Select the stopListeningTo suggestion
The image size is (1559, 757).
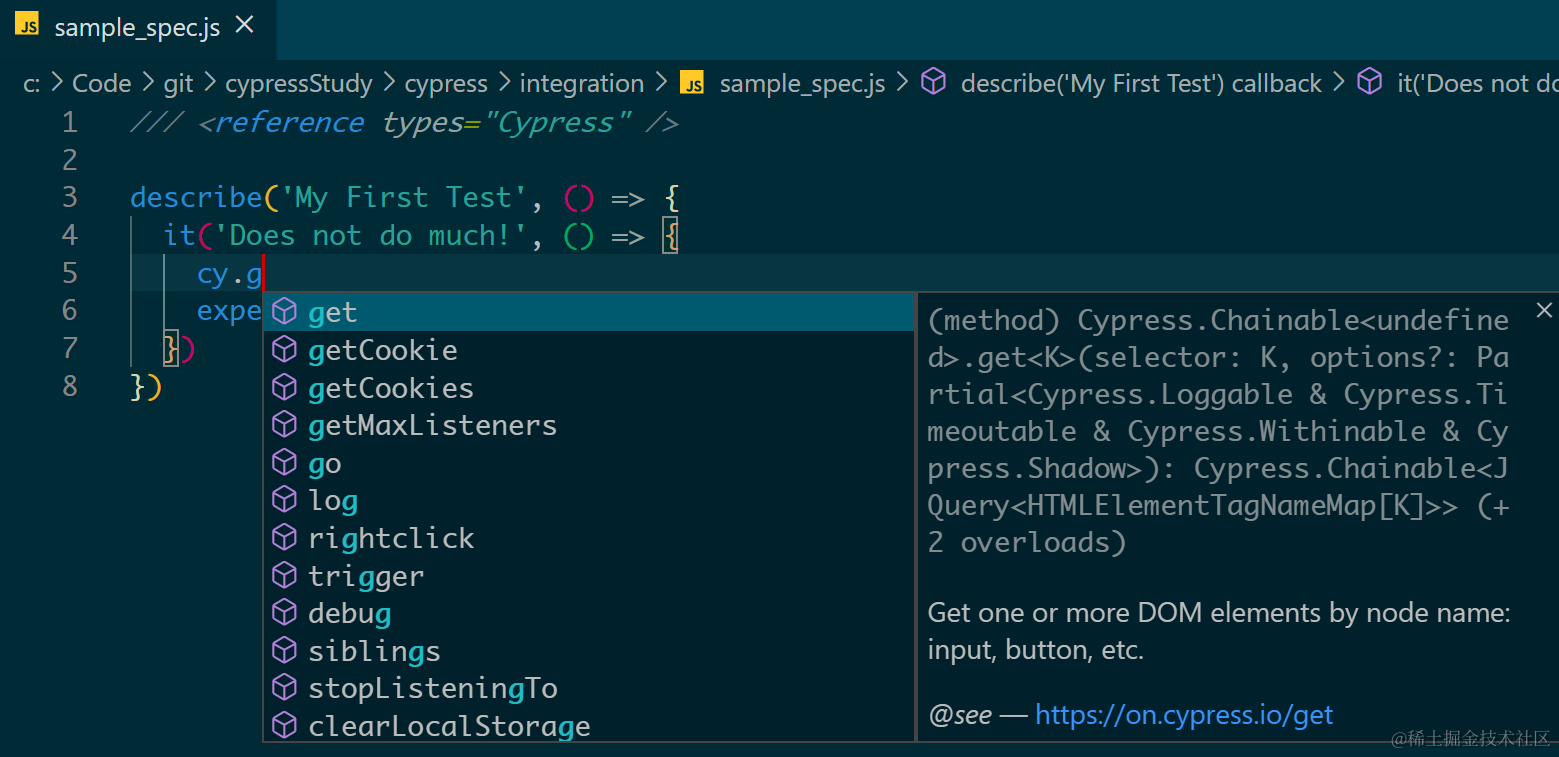[x=433, y=689]
